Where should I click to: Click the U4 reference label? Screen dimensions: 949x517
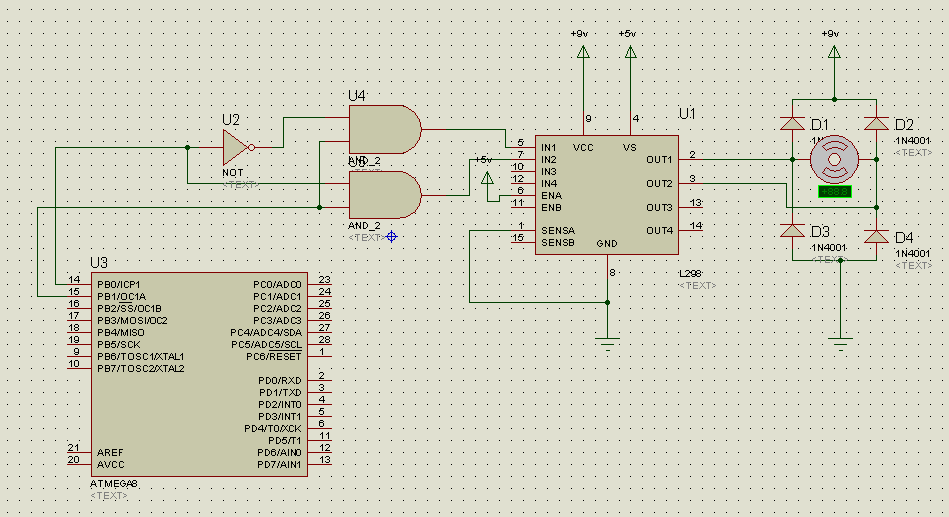[356, 96]
